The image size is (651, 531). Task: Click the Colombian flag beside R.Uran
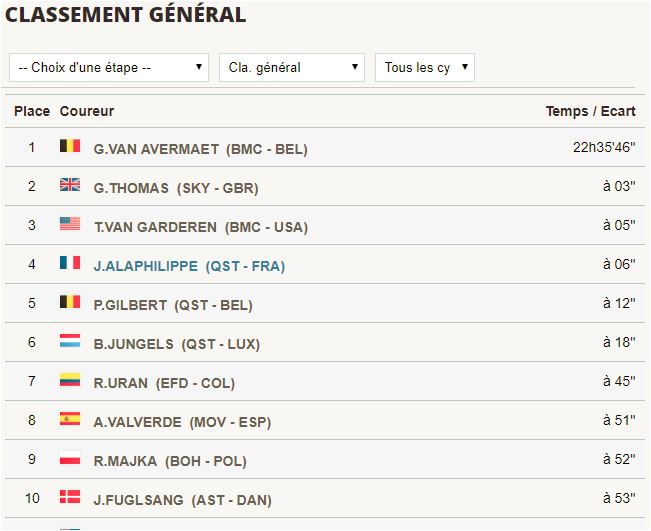click(70, 379)
